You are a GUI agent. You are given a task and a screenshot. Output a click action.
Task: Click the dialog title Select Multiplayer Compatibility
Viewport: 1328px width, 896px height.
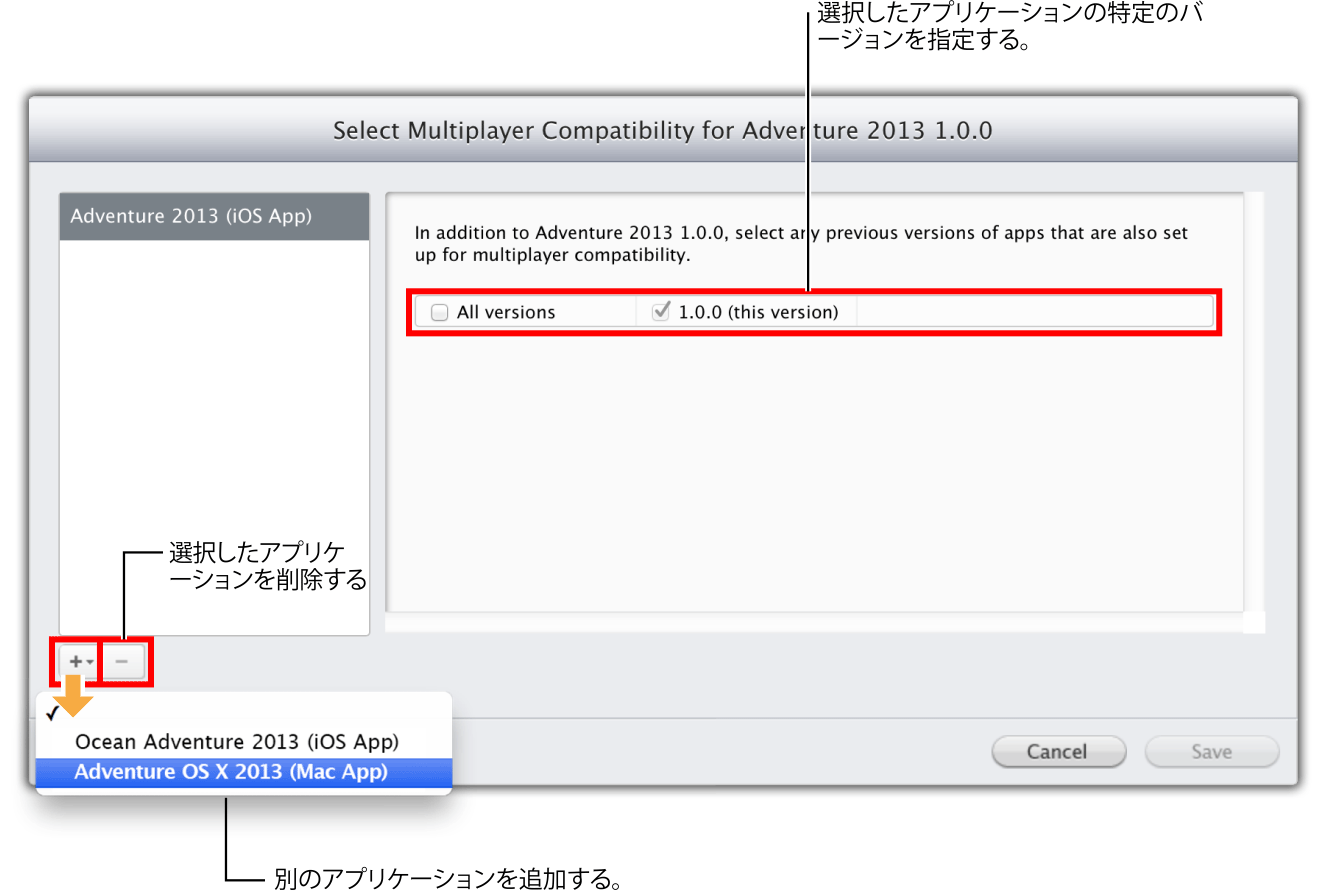pos(662,130)
